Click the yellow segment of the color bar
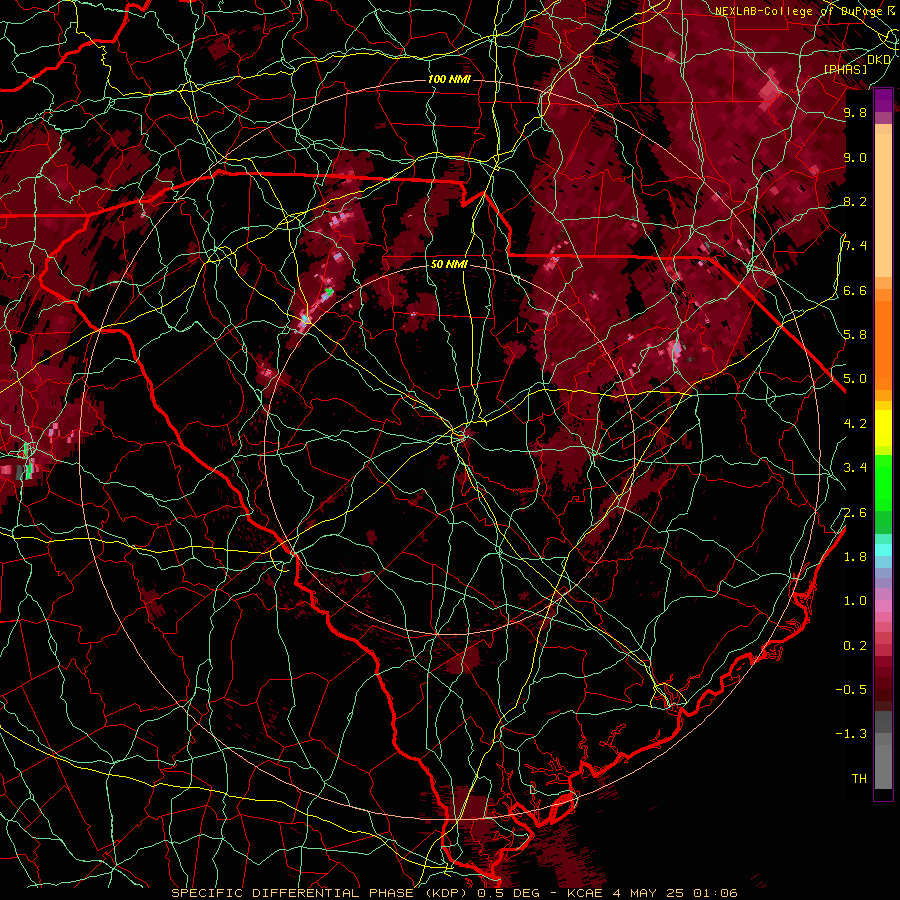Viewport: 900px width, 900px height. point(883,428)
